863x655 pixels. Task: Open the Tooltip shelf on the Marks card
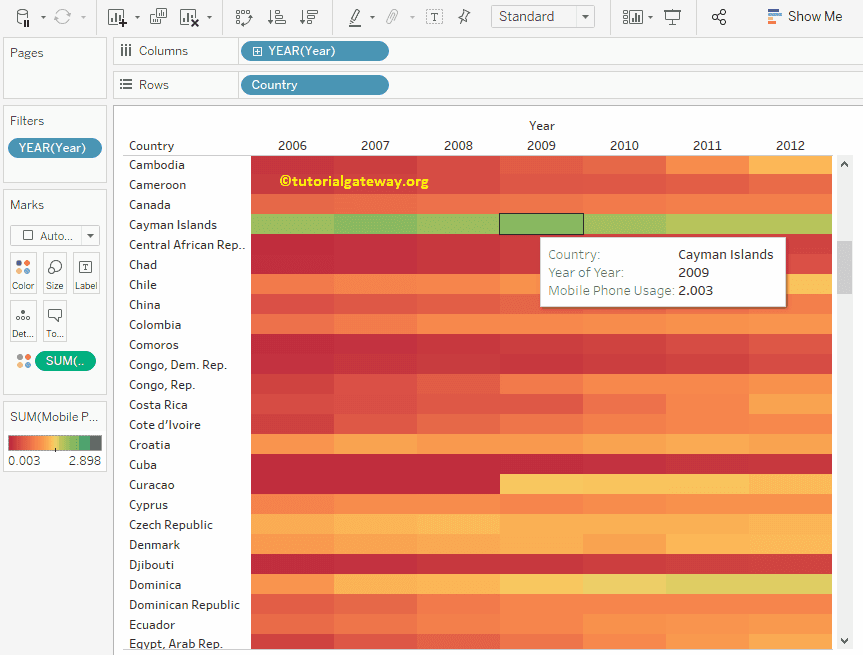pos(54,320)
